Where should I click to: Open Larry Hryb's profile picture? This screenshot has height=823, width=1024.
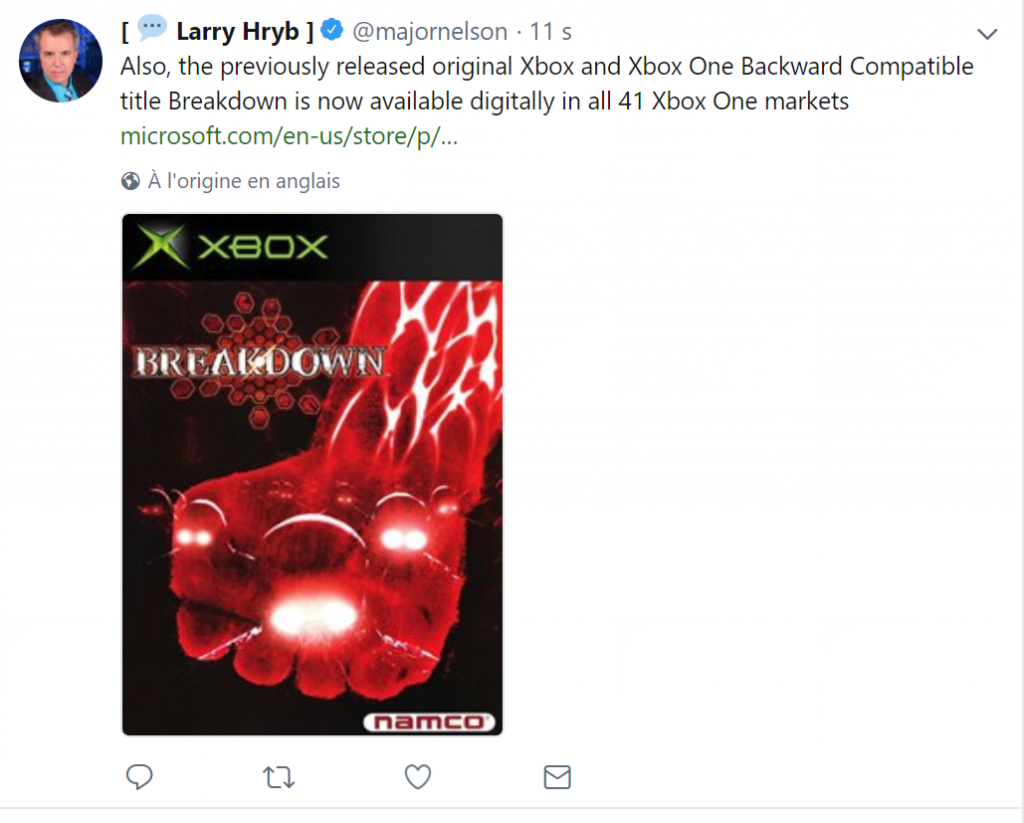(61, 61)
